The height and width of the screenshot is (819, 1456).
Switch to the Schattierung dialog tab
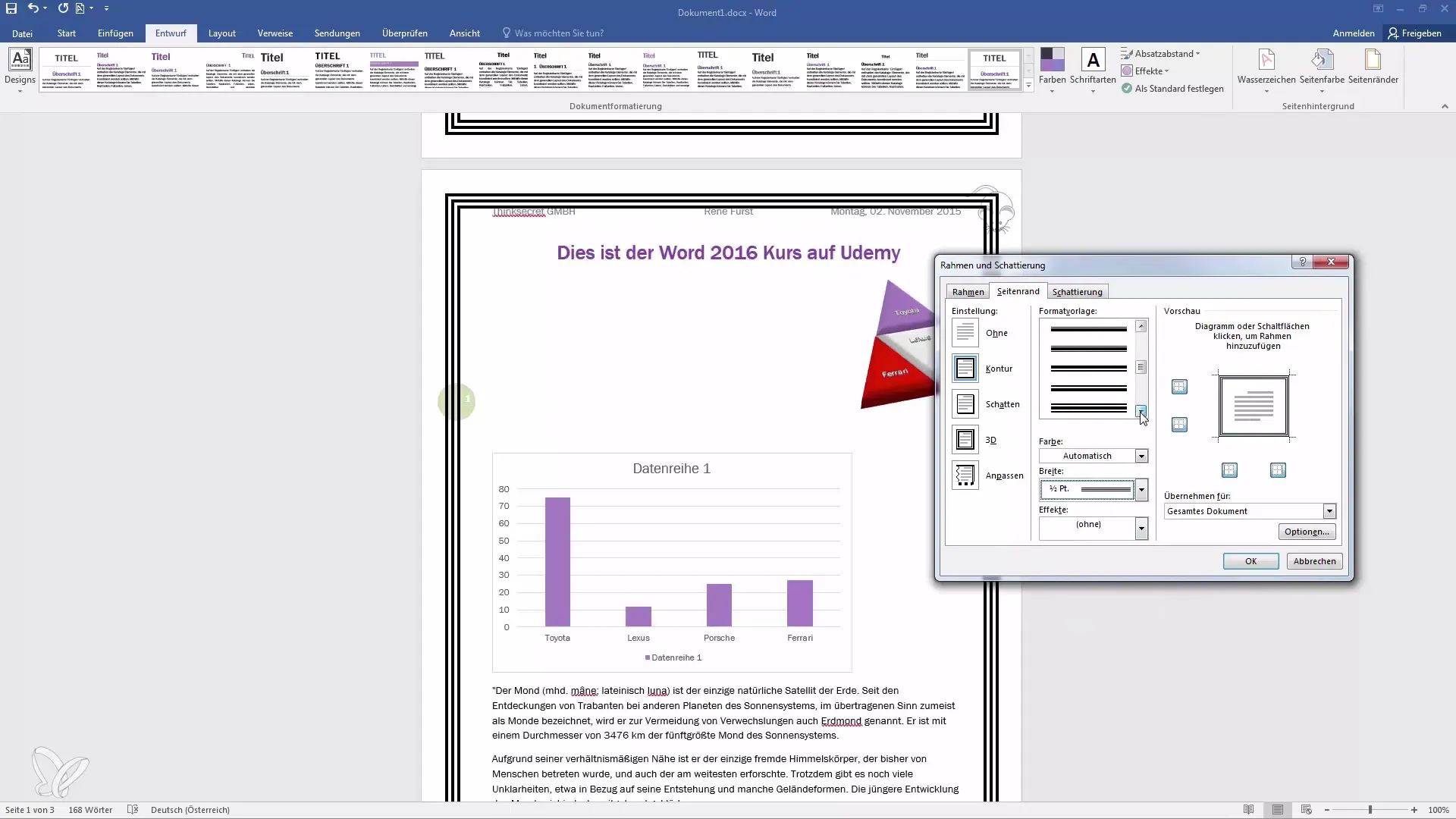point(1077,292)
